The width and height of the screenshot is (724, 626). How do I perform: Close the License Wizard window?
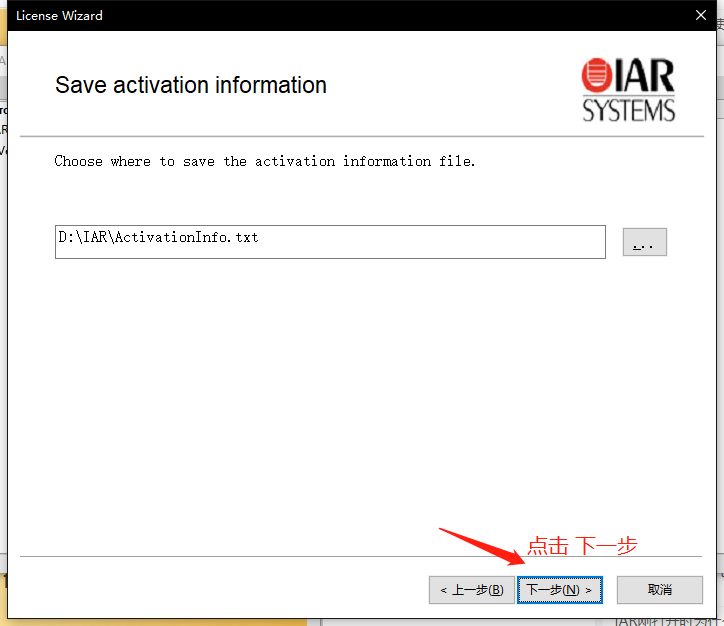tap(700, 15)
